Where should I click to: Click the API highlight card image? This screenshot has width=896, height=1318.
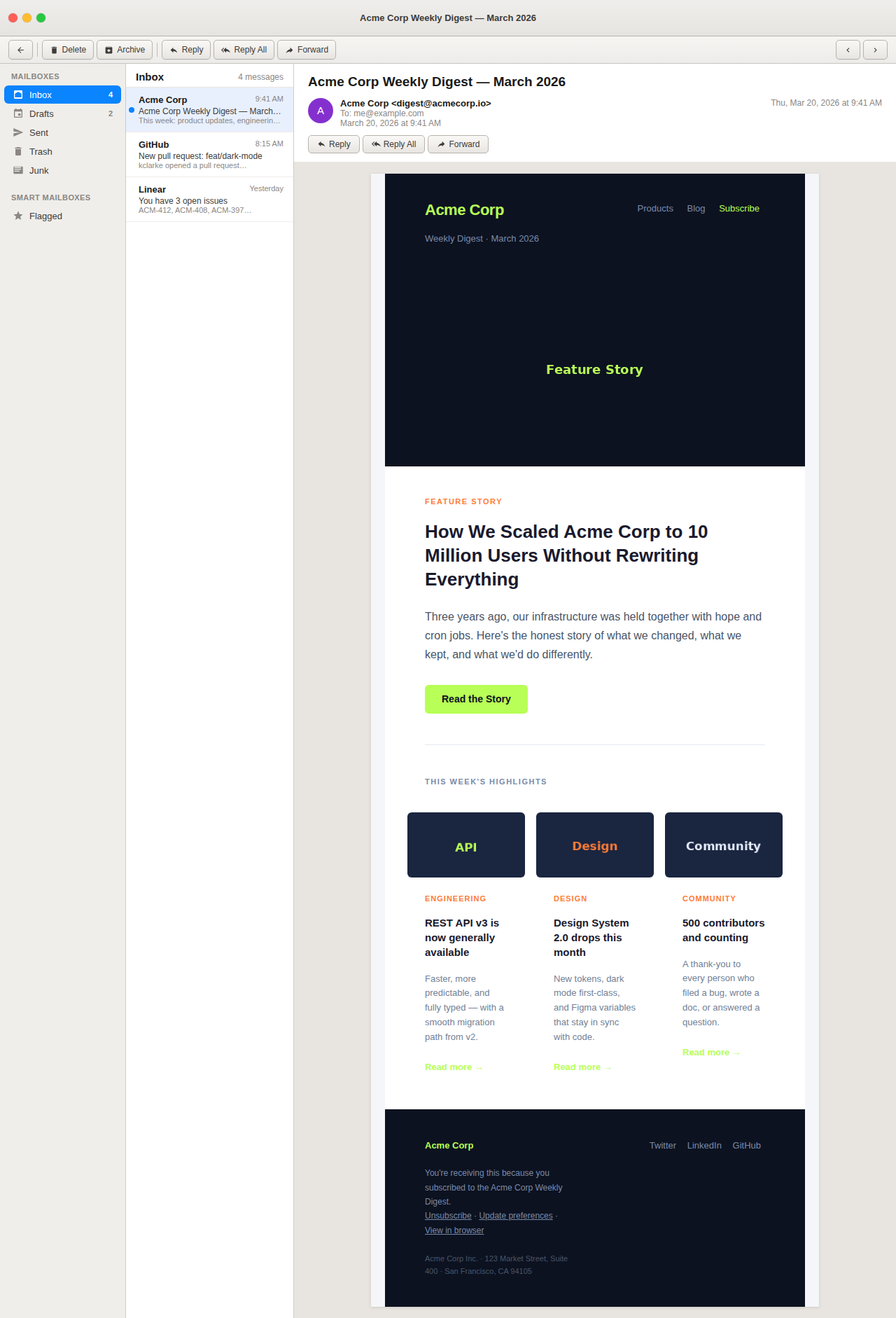pos(466,845)
